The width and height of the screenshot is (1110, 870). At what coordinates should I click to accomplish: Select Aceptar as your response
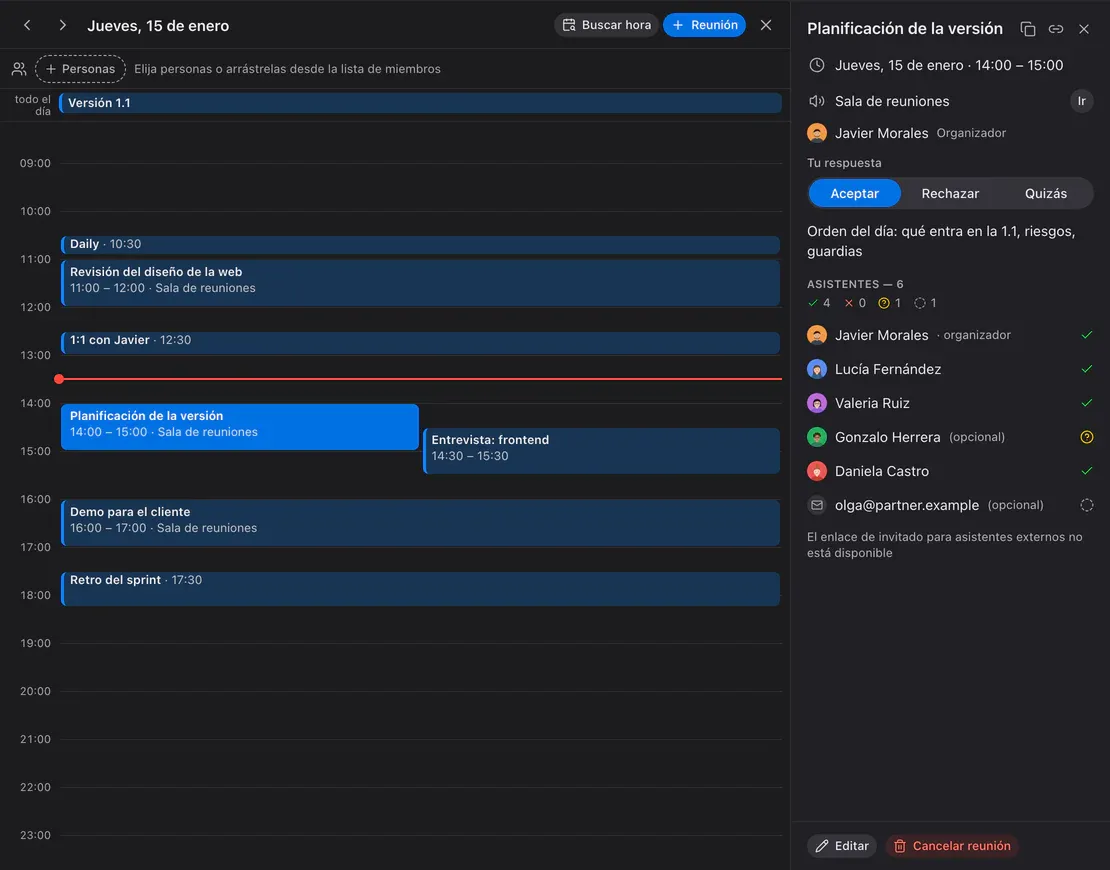tap(854, 193)
